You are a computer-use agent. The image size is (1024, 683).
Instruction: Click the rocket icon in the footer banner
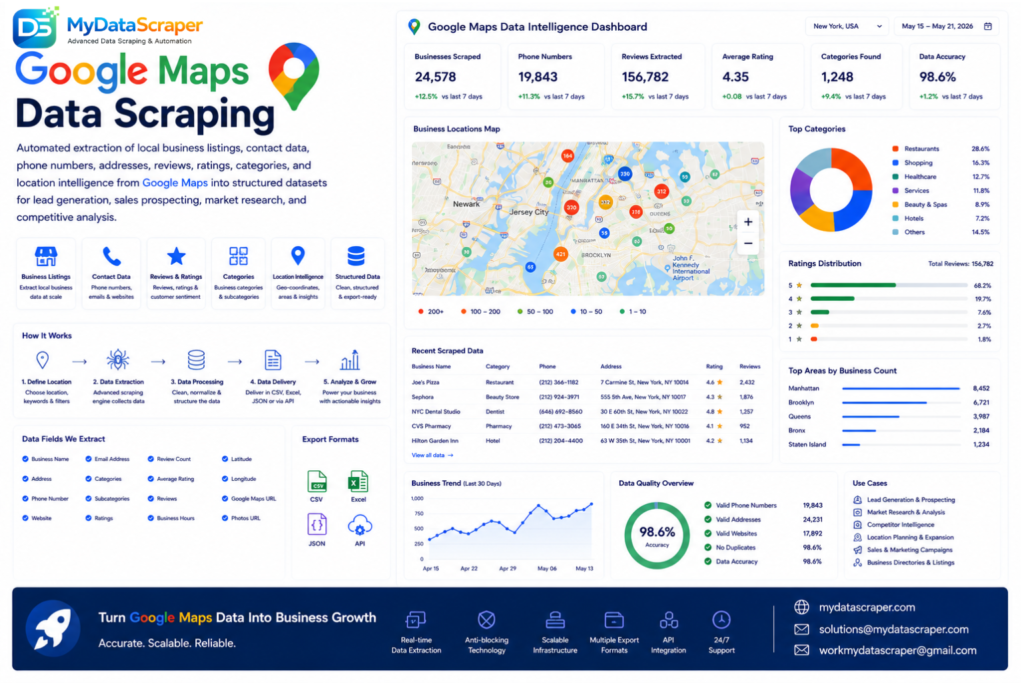click(53, 628)
